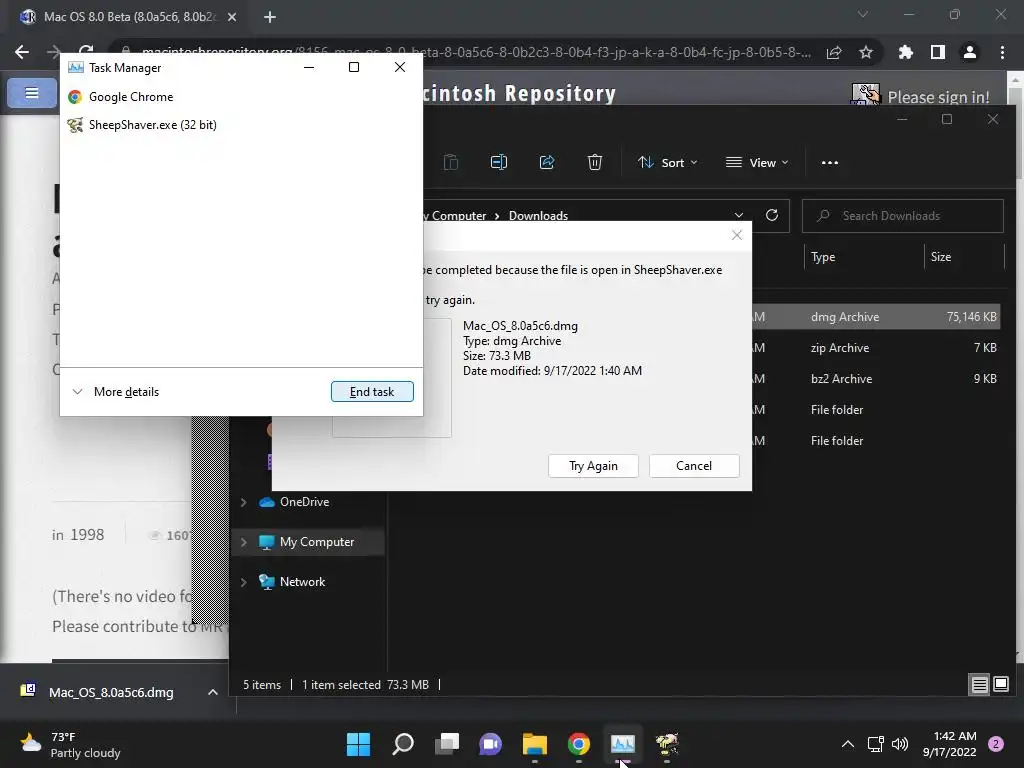1024x768 pixels.
Task: Open the See more ellipsis menu
Action: point(829,163)
